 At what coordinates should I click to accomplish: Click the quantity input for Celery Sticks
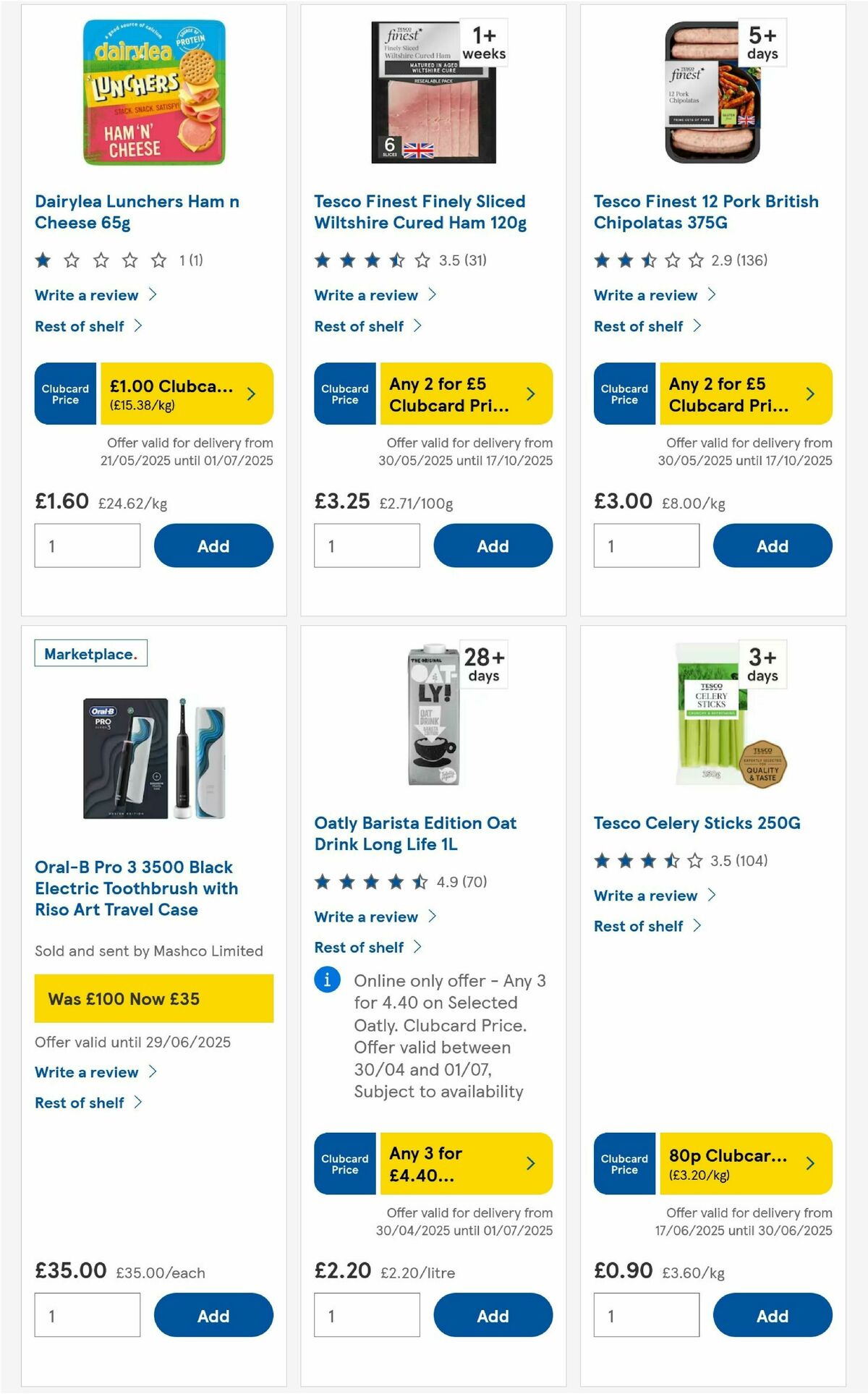646,1314
